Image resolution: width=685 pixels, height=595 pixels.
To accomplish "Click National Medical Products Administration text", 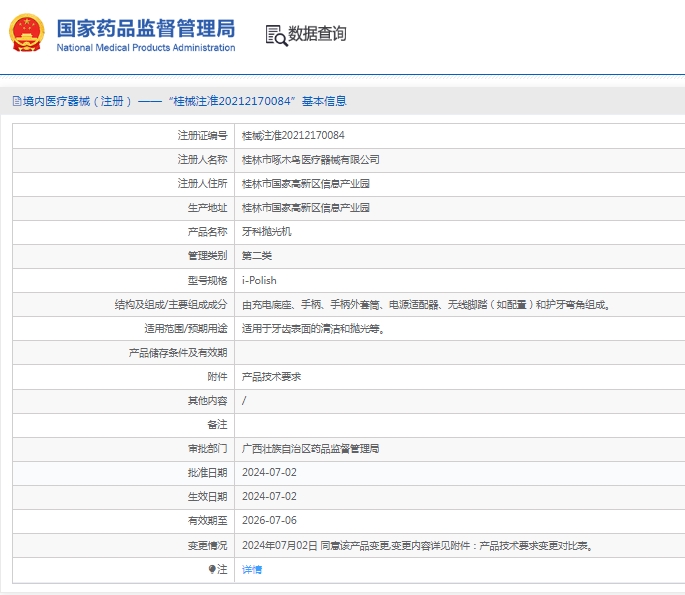I will (146, 48).
